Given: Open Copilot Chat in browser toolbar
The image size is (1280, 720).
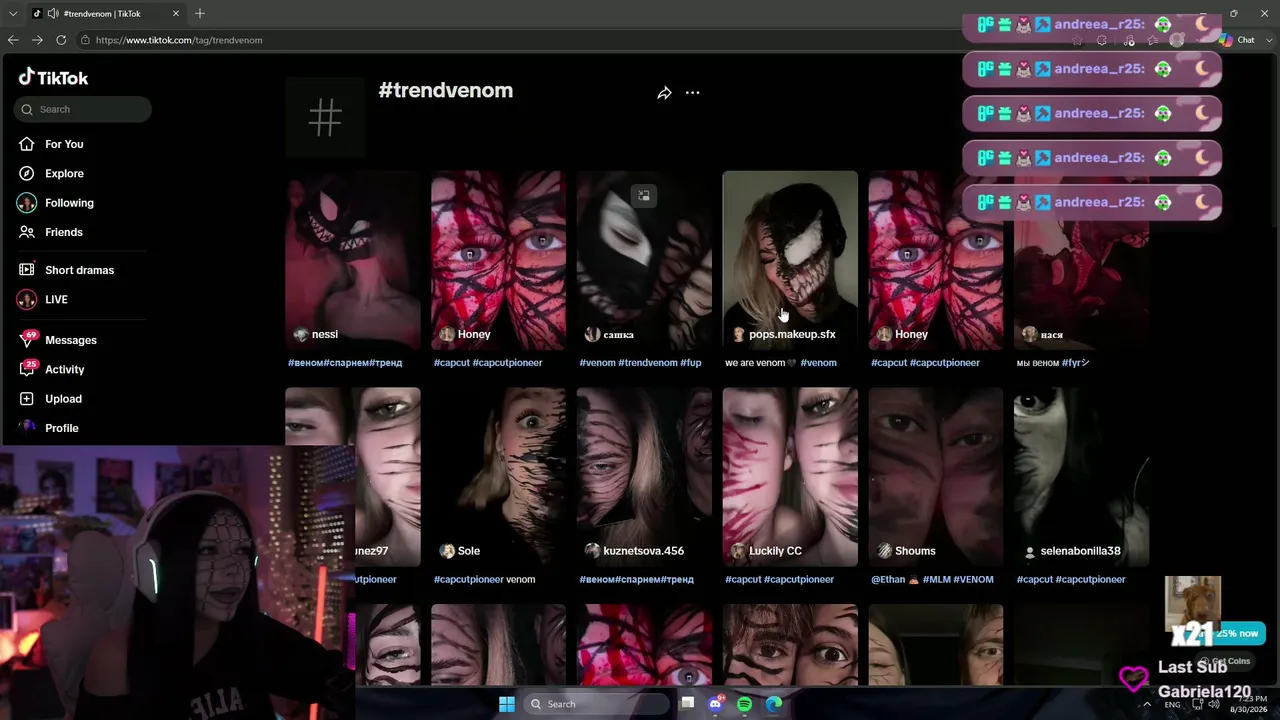Looking at the screenshot, I should (x=1237, y=40).
